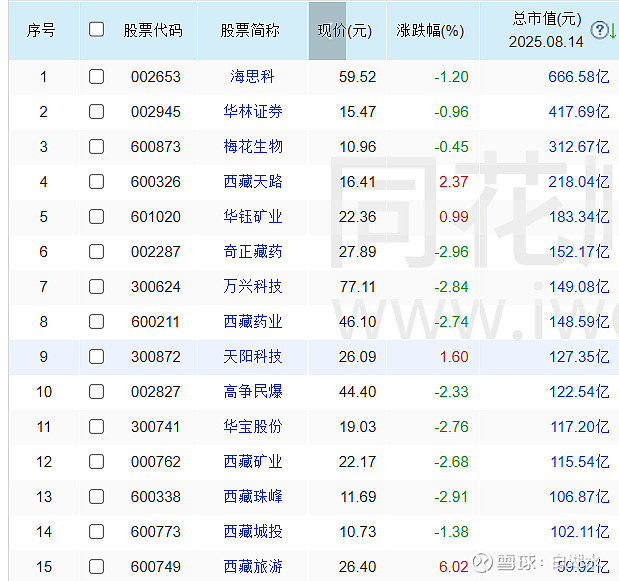Open stock link 西藏药业

(253, 322)
